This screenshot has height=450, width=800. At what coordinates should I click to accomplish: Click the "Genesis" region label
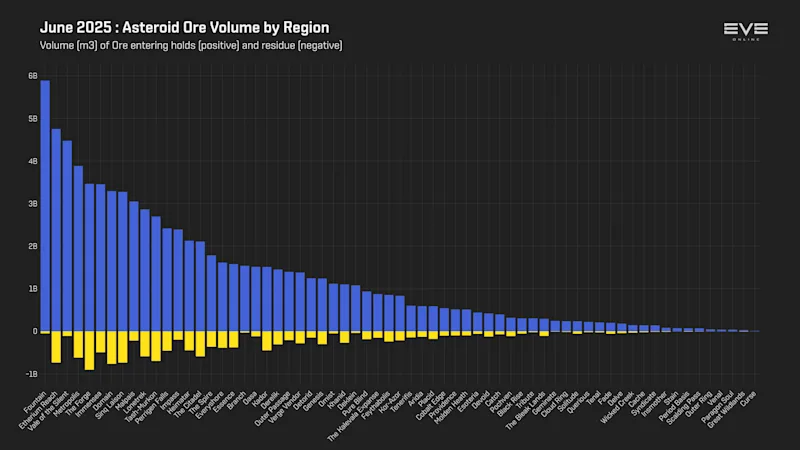click(x=314, y=402)
